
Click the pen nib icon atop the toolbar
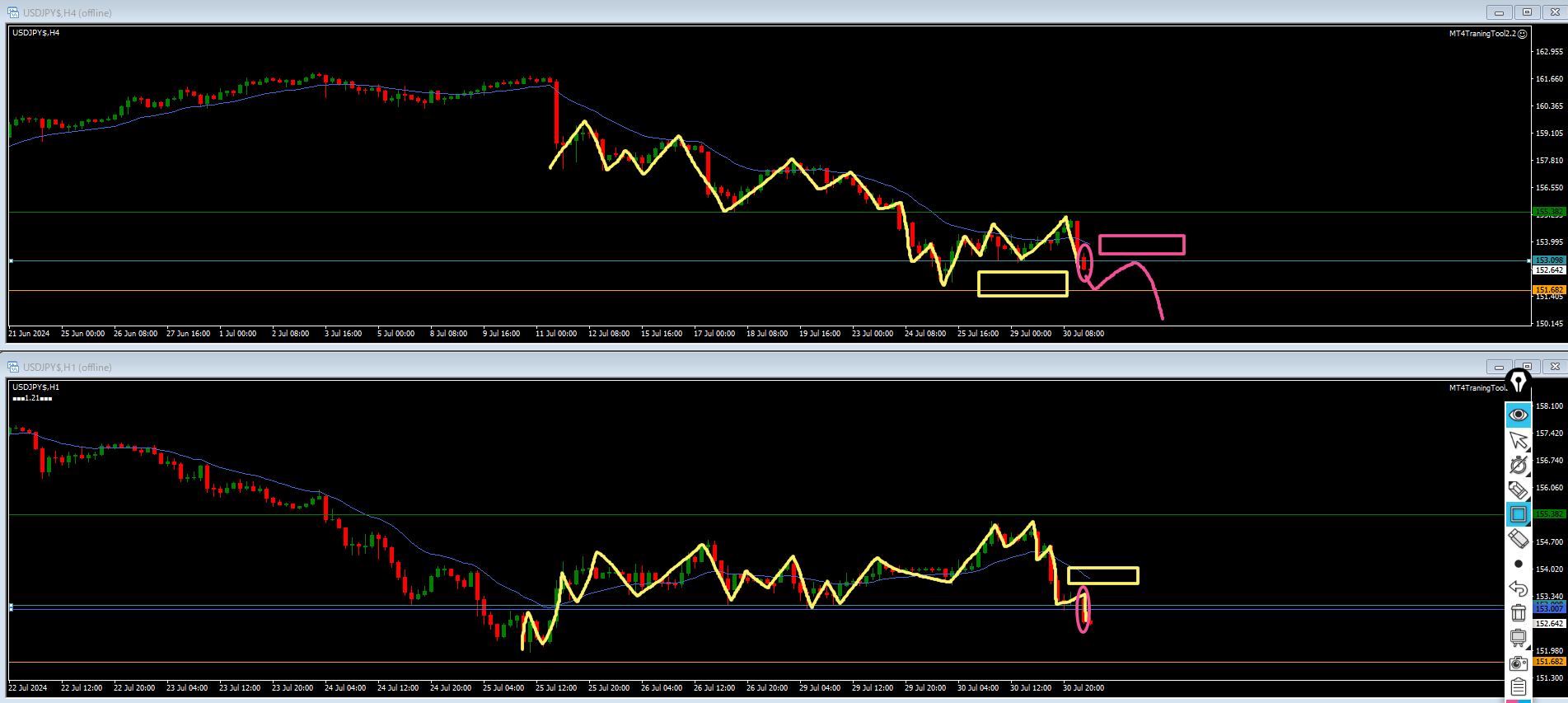tap(1518, 382)
